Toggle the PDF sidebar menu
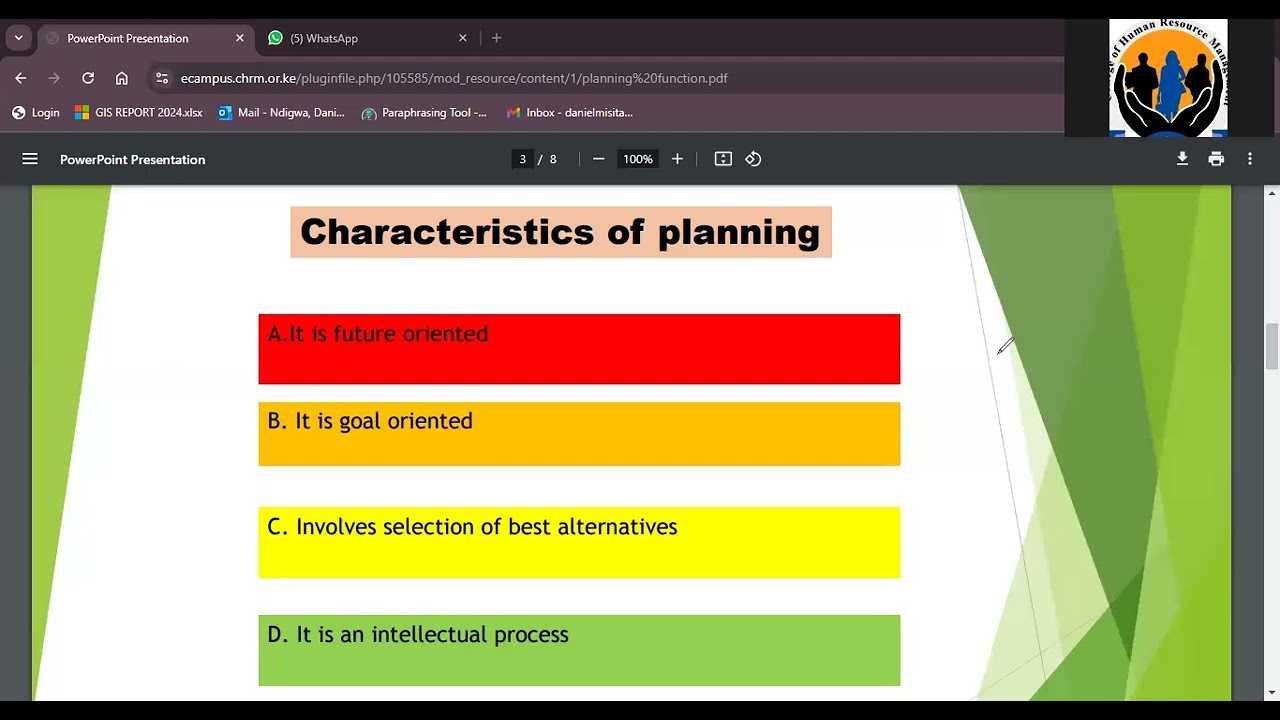The image size is (1280, 720). (30, 159)
